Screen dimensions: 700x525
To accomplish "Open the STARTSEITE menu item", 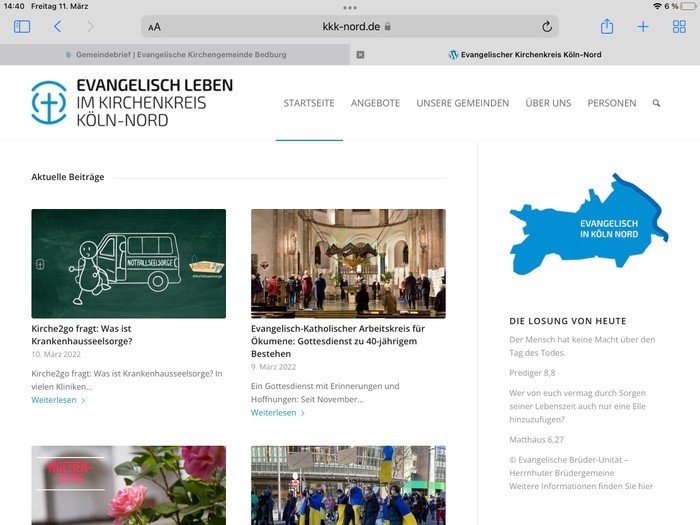I will coord(309,103).
